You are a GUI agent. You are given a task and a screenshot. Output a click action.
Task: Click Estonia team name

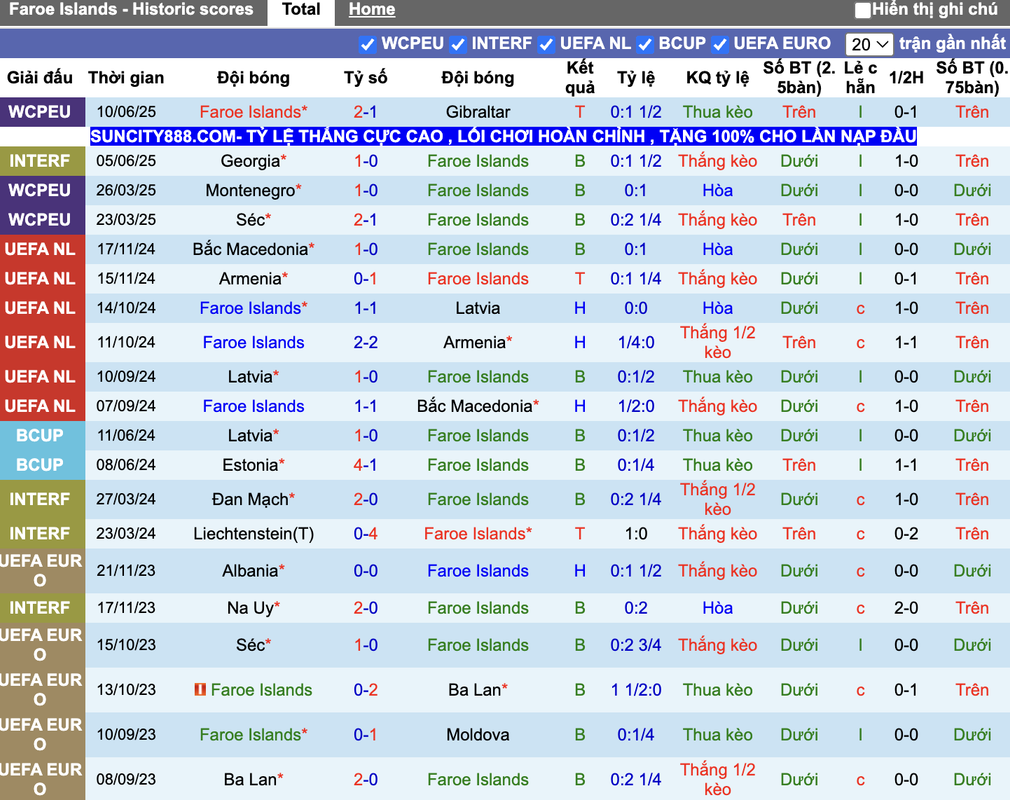point(253,465)
